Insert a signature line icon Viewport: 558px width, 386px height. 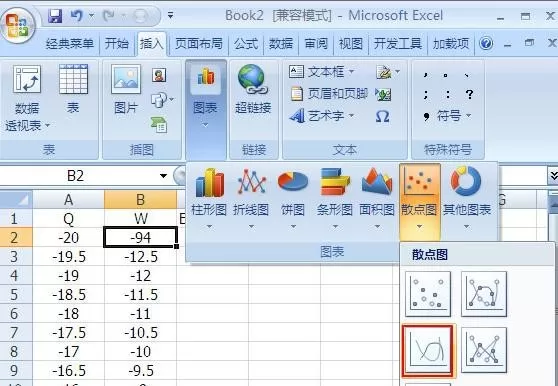point(384,72)
